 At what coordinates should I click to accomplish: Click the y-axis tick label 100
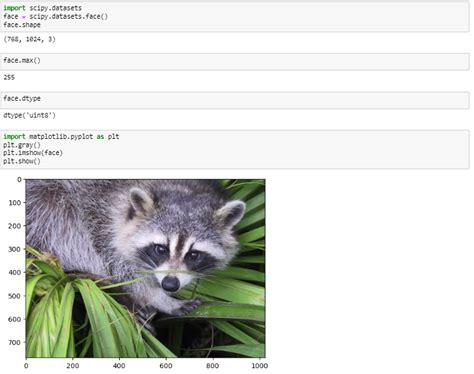[x=15, y=203]
